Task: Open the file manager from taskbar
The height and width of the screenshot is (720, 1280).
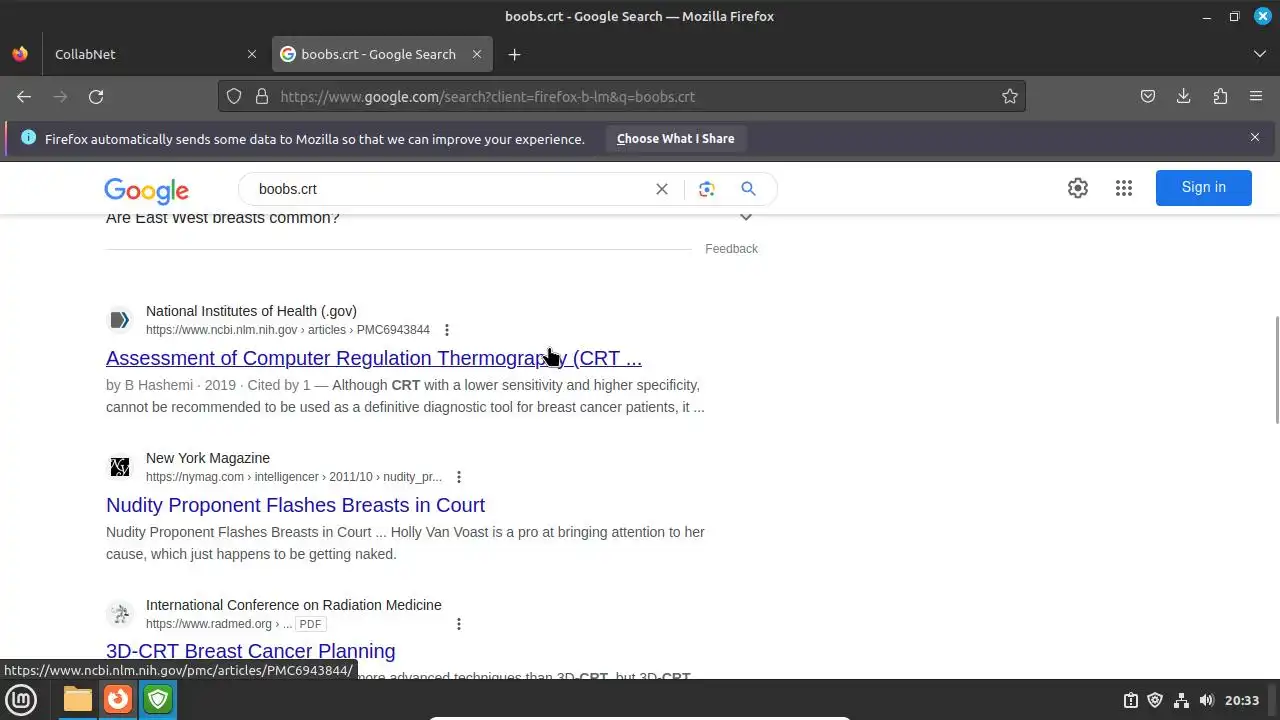Action: (x=78, y=700)
